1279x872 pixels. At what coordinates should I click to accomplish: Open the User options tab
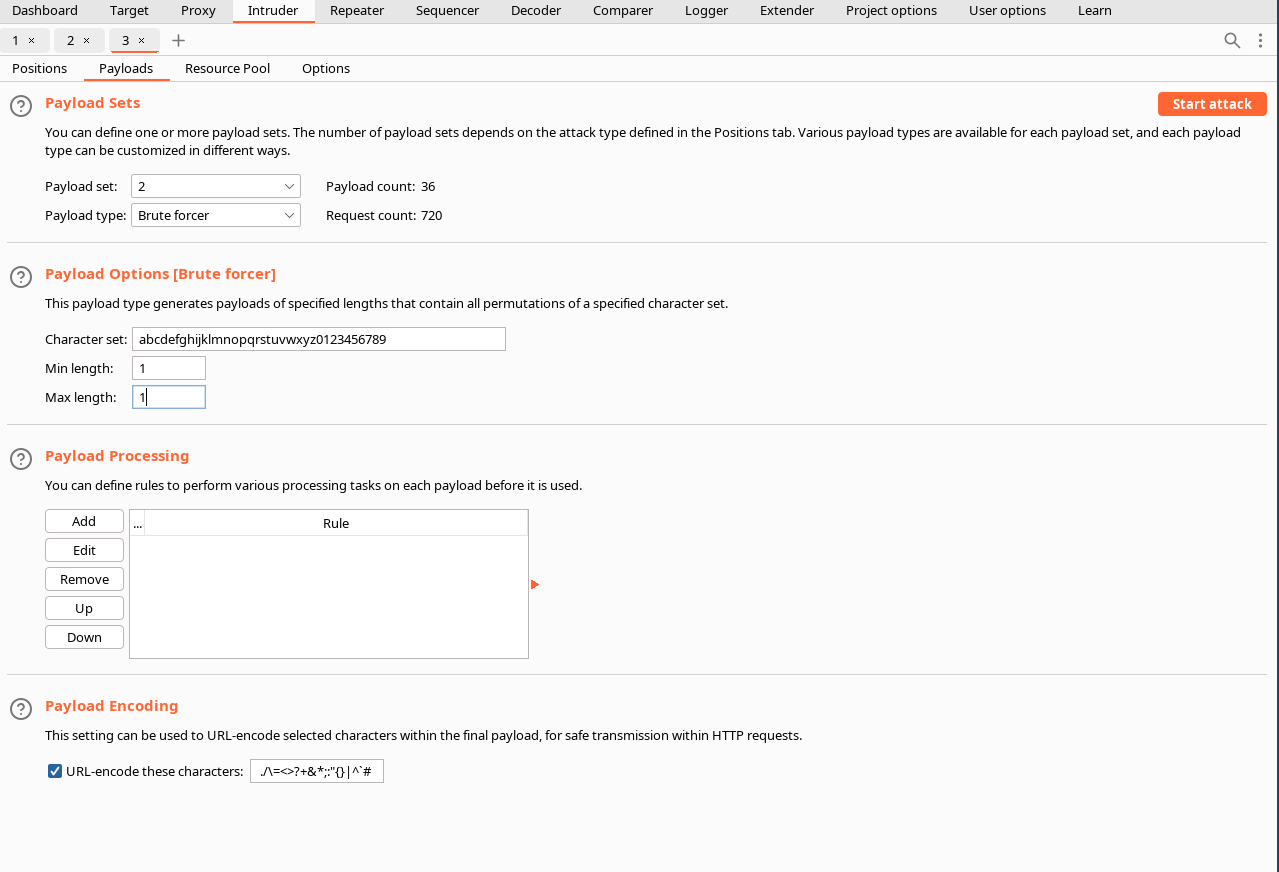1007,11
